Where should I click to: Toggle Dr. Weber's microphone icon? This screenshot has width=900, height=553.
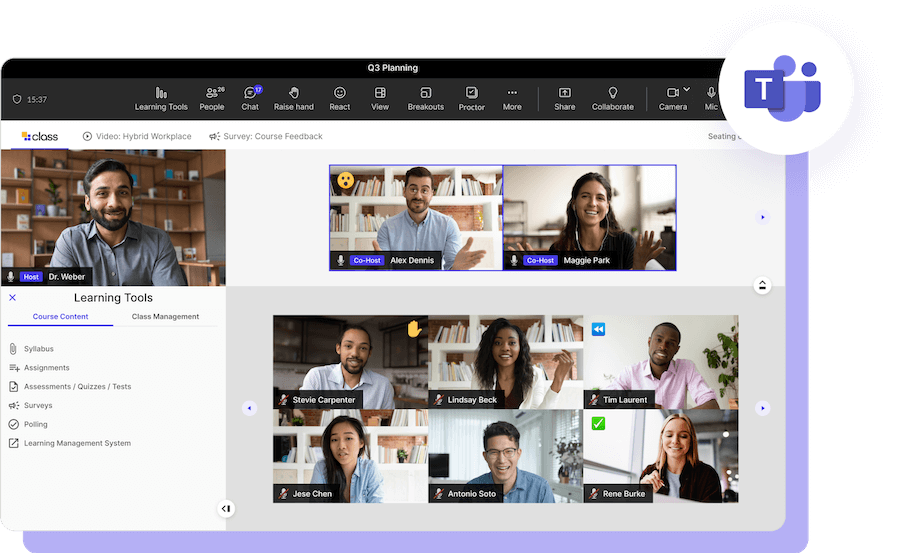tap(11, 276)
